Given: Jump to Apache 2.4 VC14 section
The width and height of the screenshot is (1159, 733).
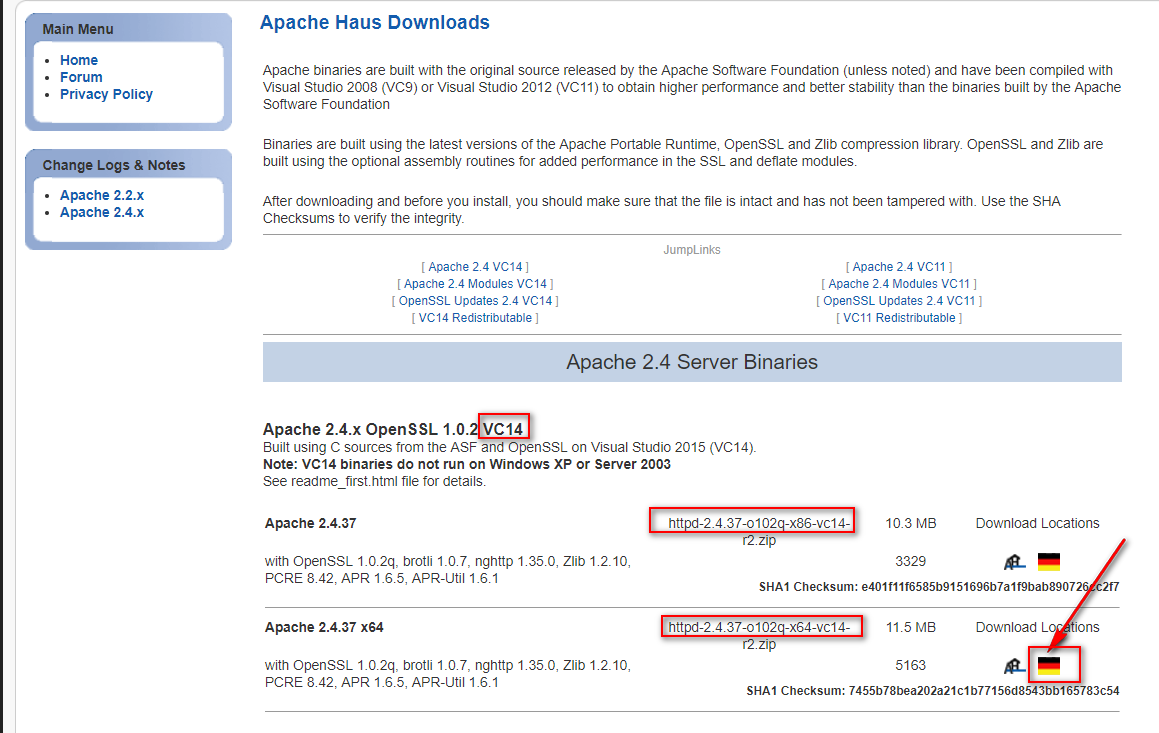Looking at the screenshot, I should [x=475, y=267].
